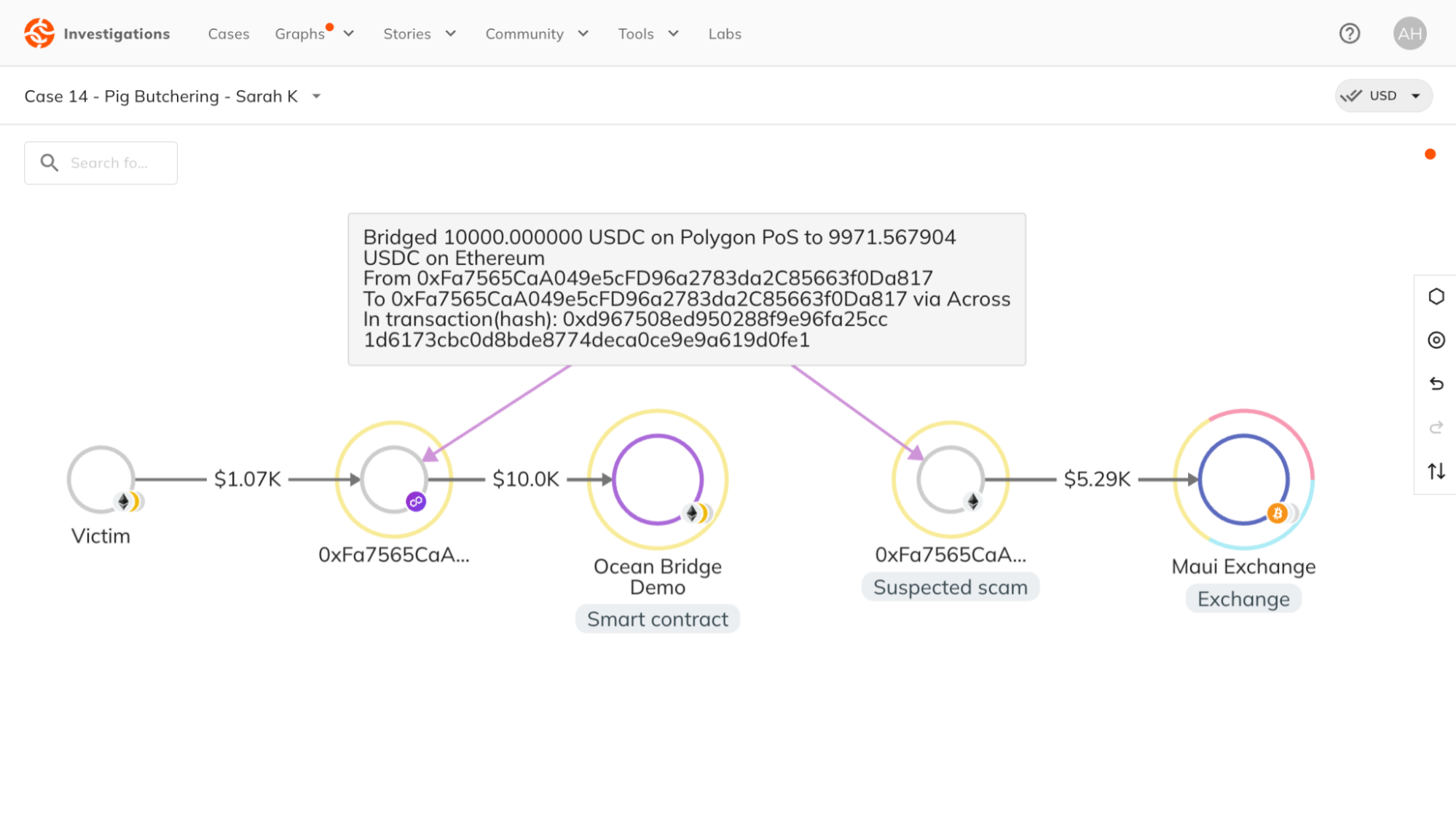1456x839 pixels.
Task: Click the up-down sort arrows icon
Action: coord(1436,471)
